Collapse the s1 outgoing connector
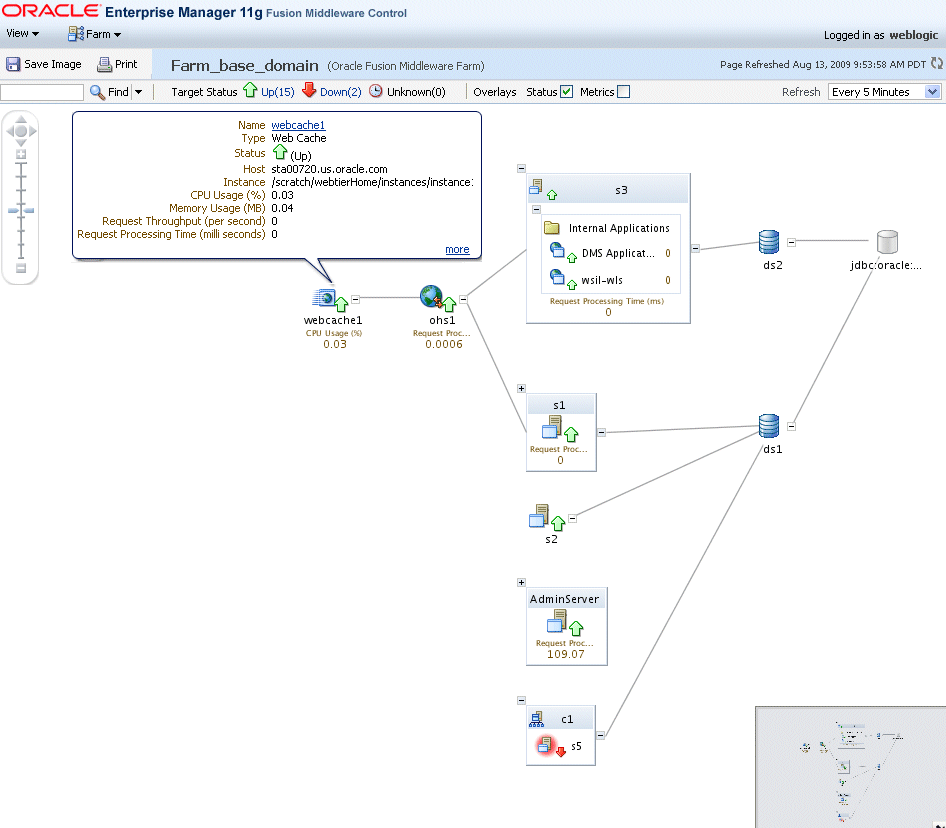Screen dimensions: 946x828 point(602,432)
